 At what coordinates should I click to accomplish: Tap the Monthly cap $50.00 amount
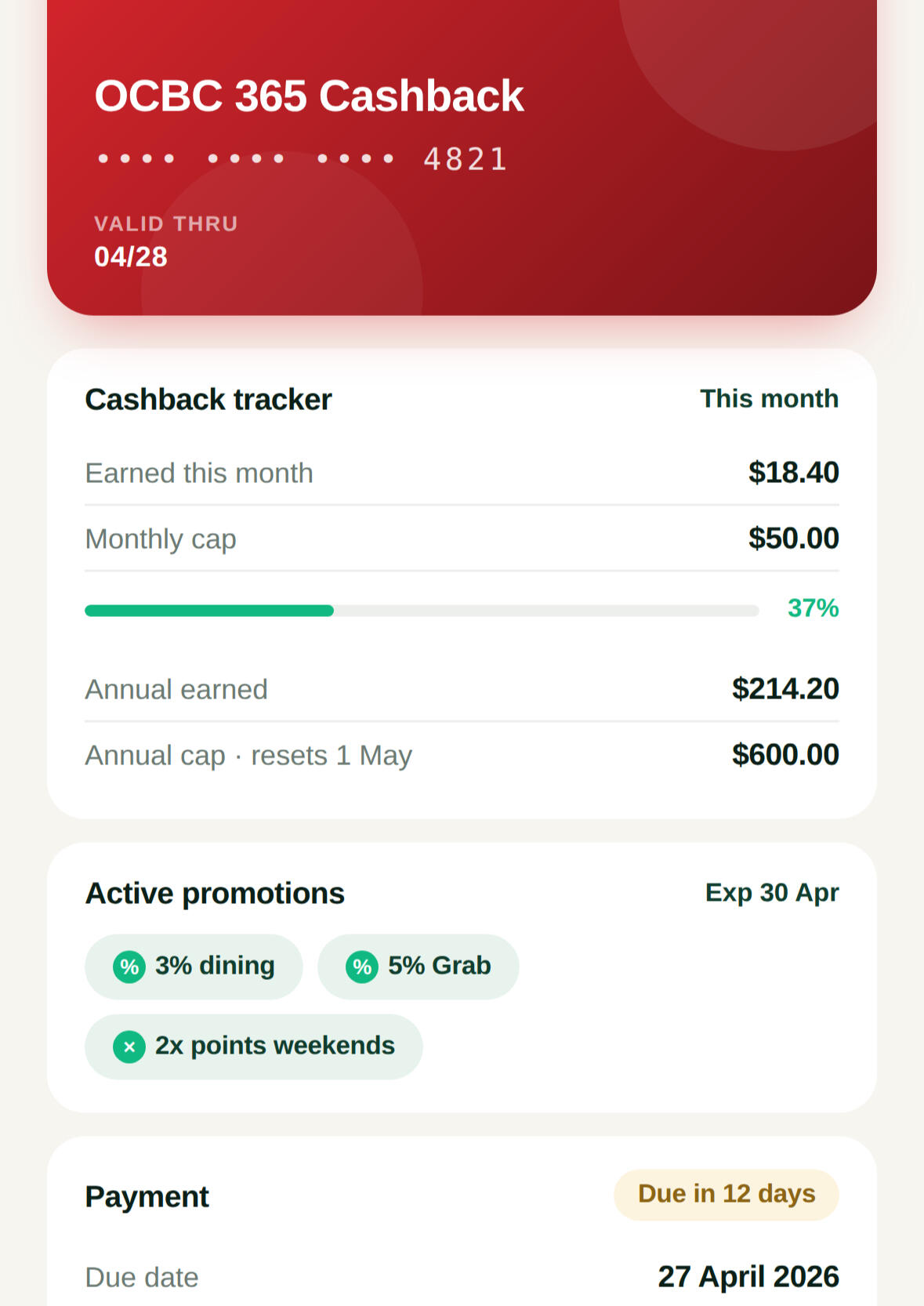793,539
